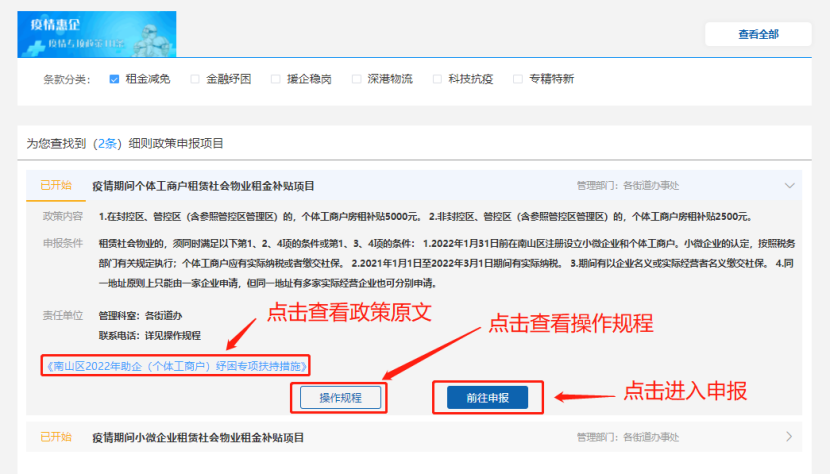Collapse the 个体工商户租金补贴项目 chevron

click(789, 185)
